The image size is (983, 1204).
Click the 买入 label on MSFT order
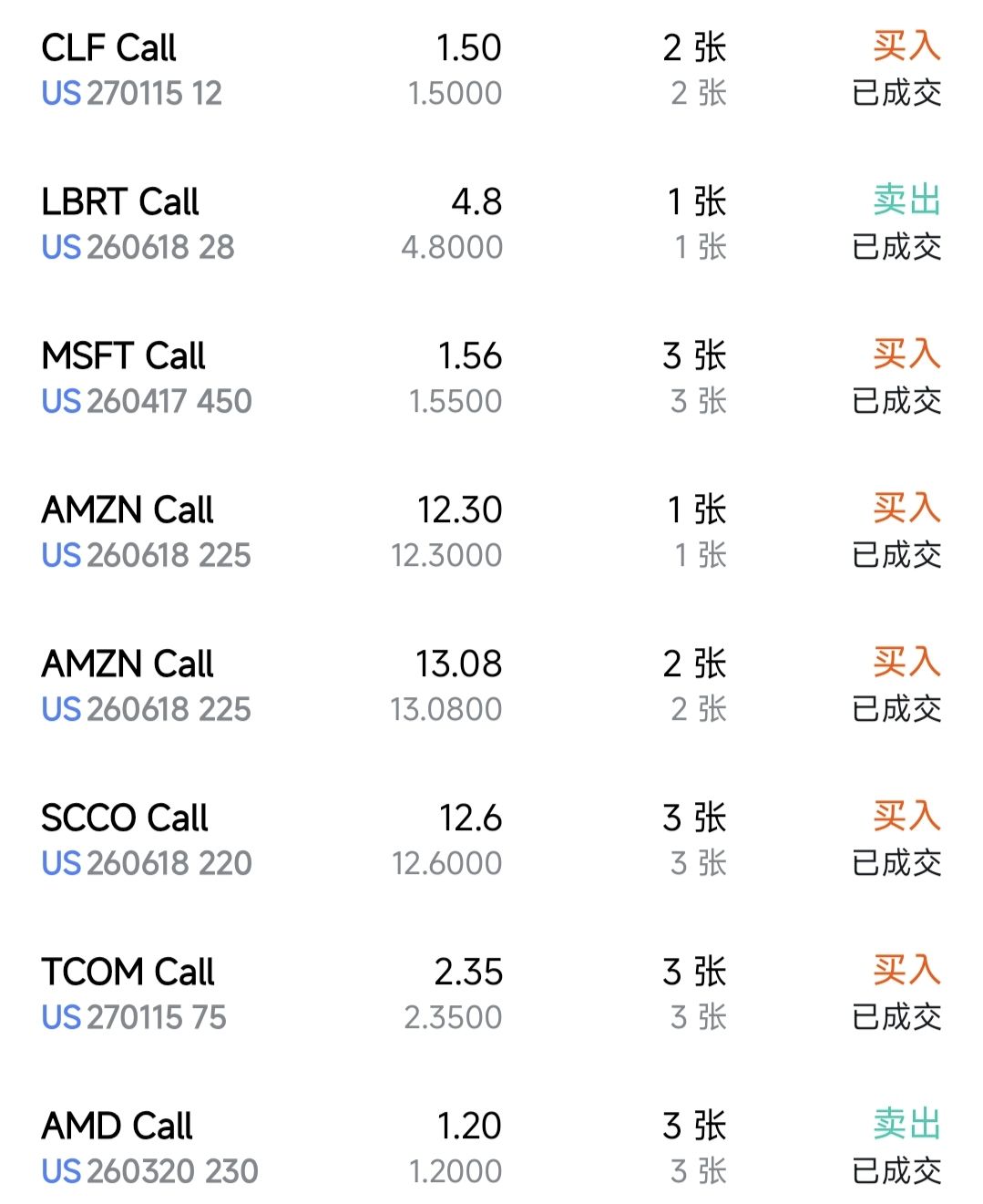(x=906, y=354)
